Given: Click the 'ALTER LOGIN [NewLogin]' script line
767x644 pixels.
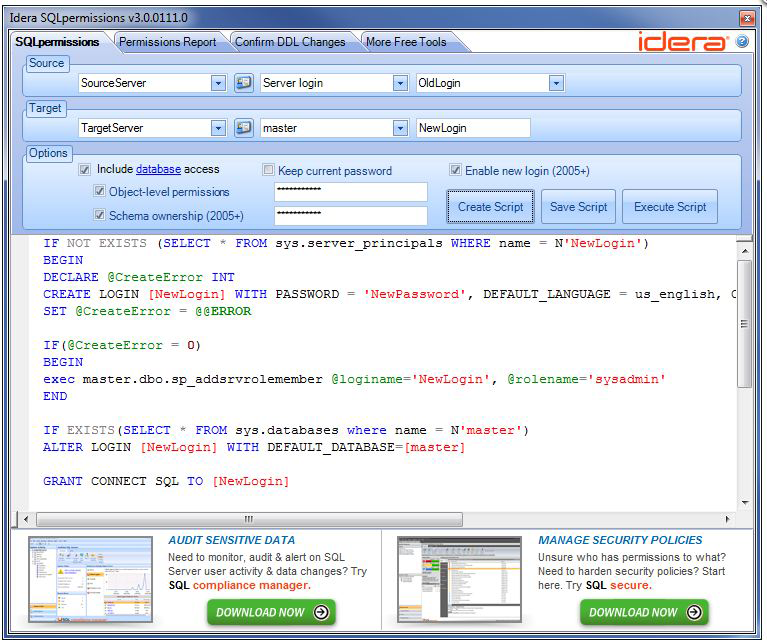Looking at the screenshot, I should point(254,447).
